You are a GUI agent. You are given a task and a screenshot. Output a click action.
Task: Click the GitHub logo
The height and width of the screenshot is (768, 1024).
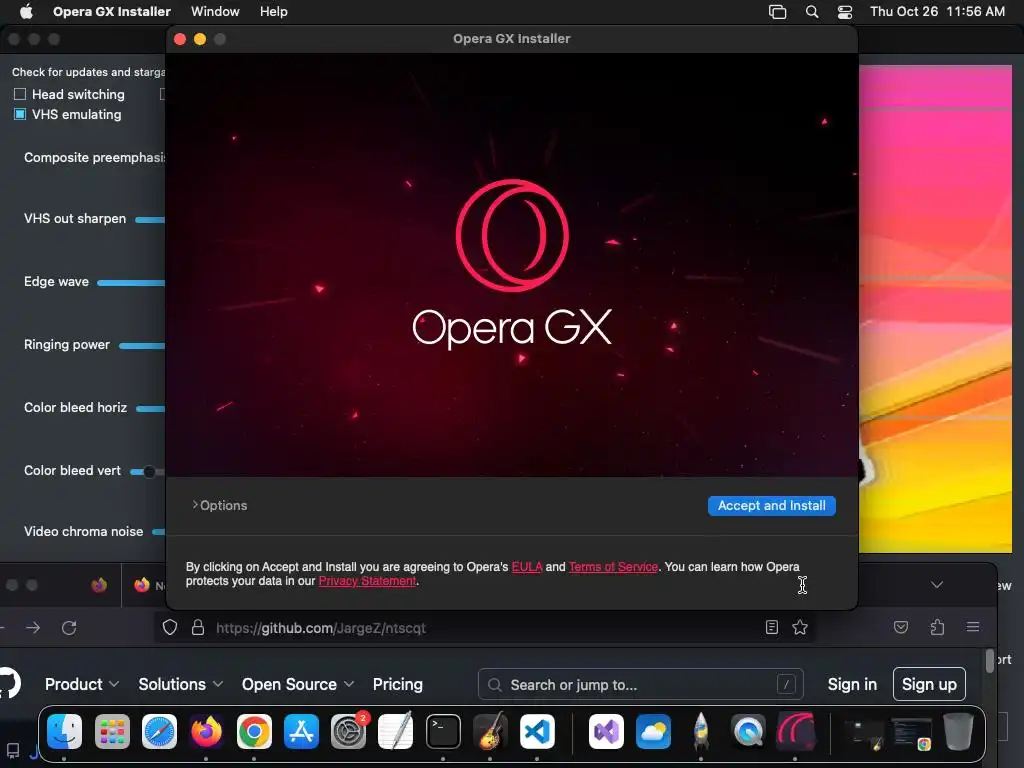(x=9, y=683)
